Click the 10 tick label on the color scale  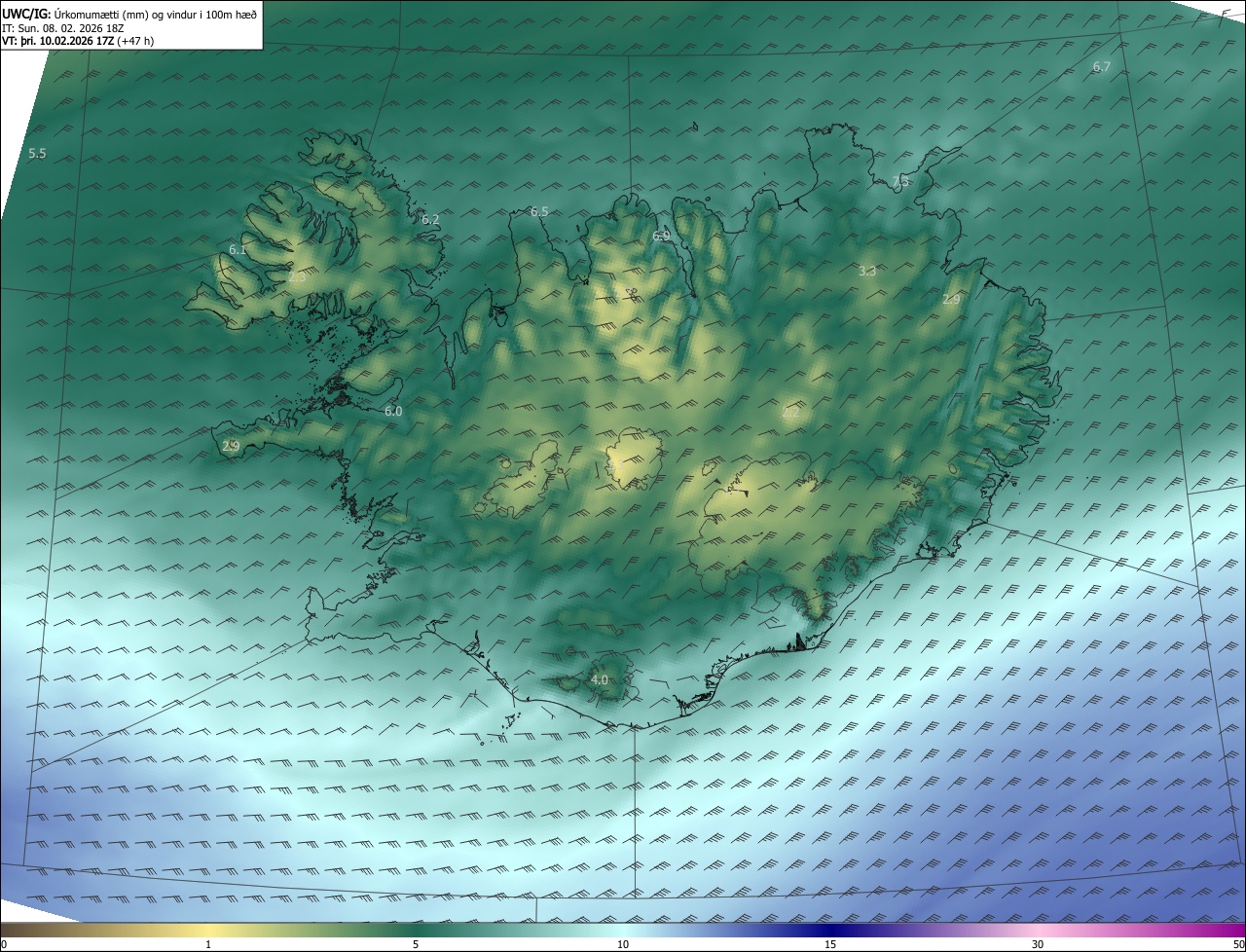623,944
